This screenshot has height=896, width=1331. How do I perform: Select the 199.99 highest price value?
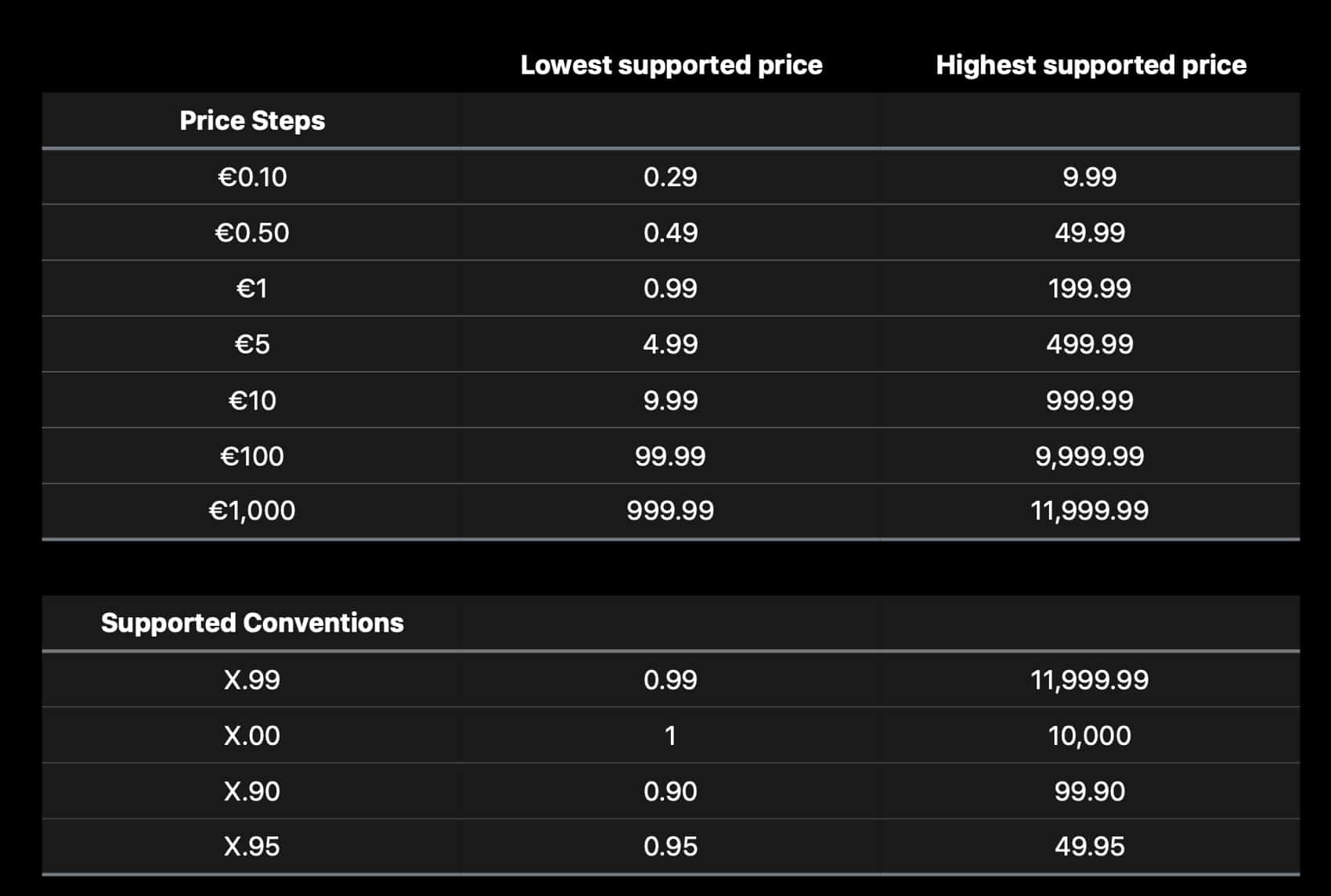pyautogui.click(x=1089, y=289)
